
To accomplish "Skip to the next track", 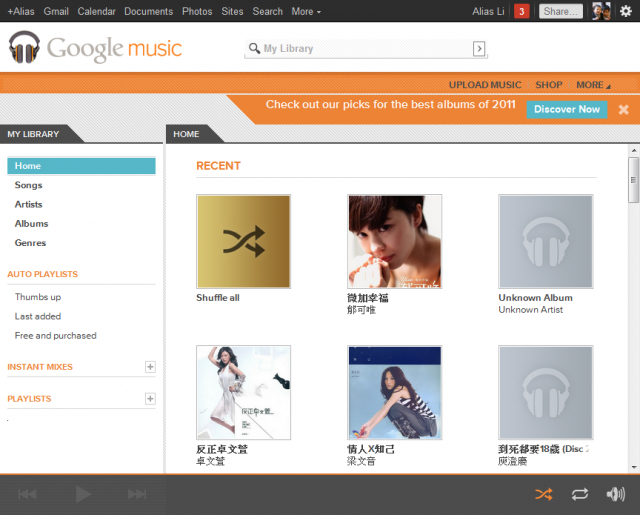I will tap(137, 494).
